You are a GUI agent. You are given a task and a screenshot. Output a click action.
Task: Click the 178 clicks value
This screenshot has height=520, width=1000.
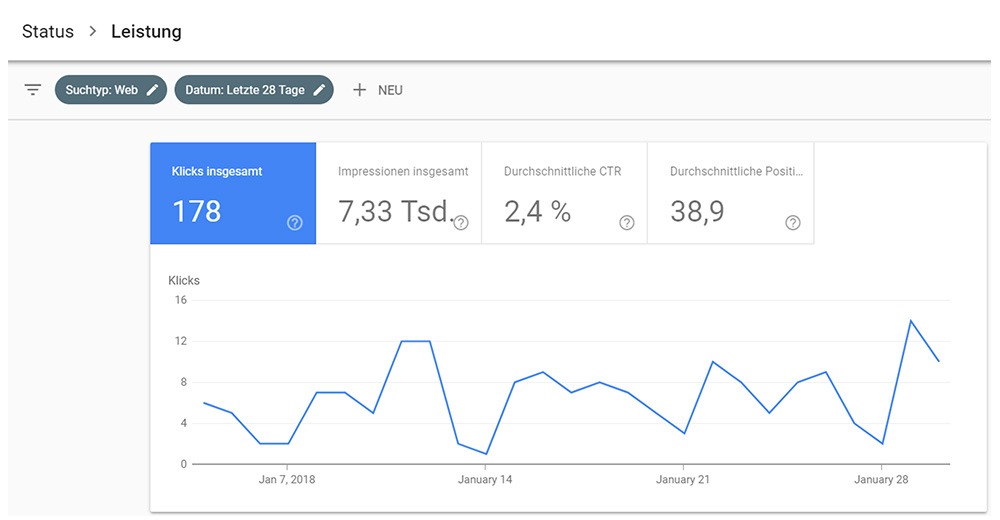click(196, 211)
